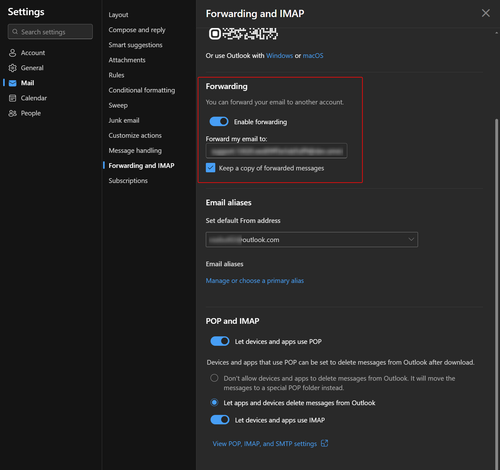Click Manage or choose a primary alias
The height and width of the screenshot is (470, 500).
(x=255, y=281)
